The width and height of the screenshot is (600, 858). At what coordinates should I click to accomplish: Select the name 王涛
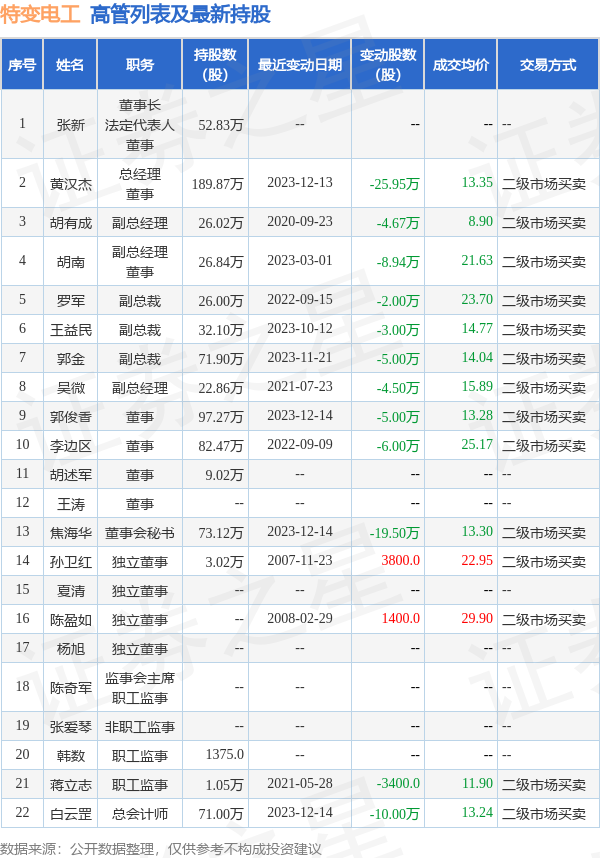click(71, 503)
